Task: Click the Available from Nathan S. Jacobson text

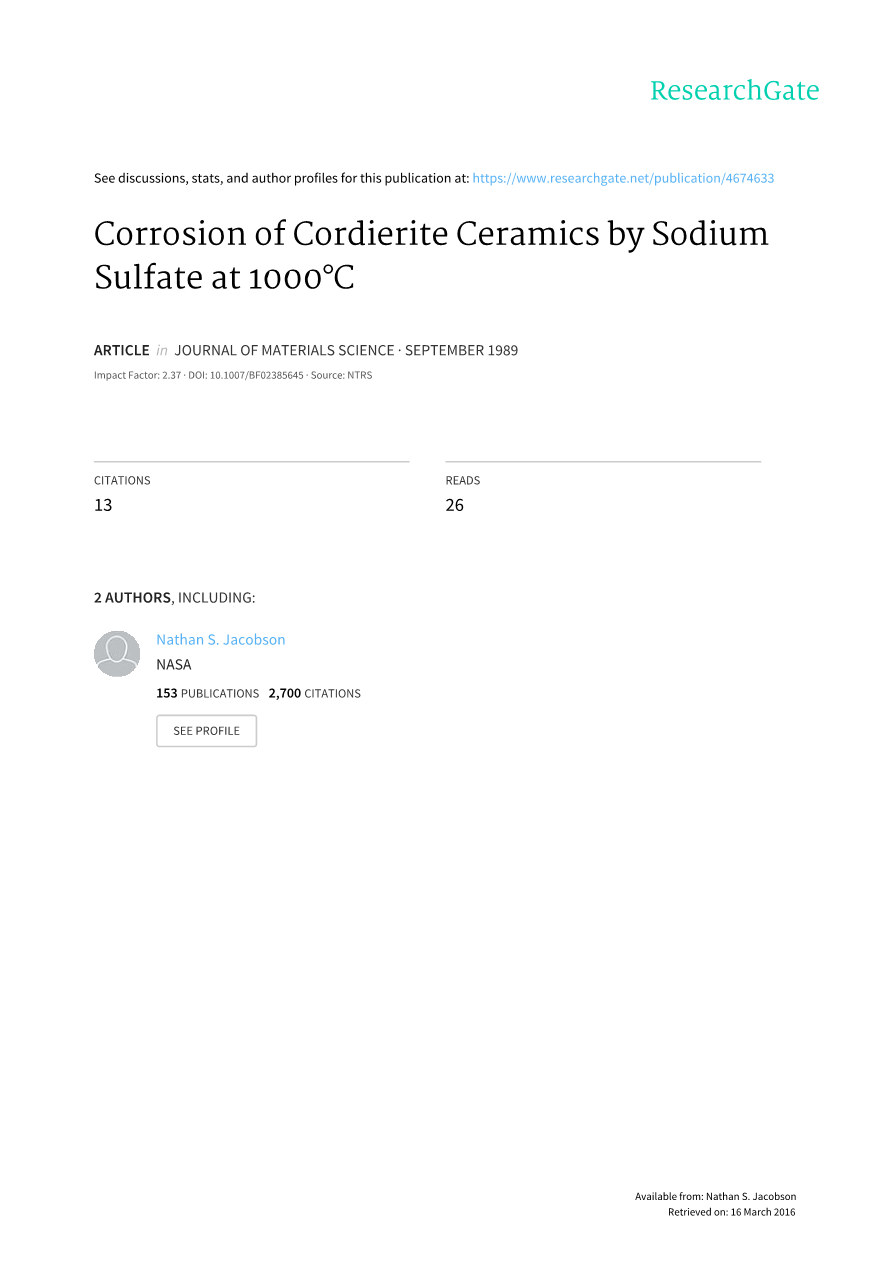Action: click(715, 1196)
